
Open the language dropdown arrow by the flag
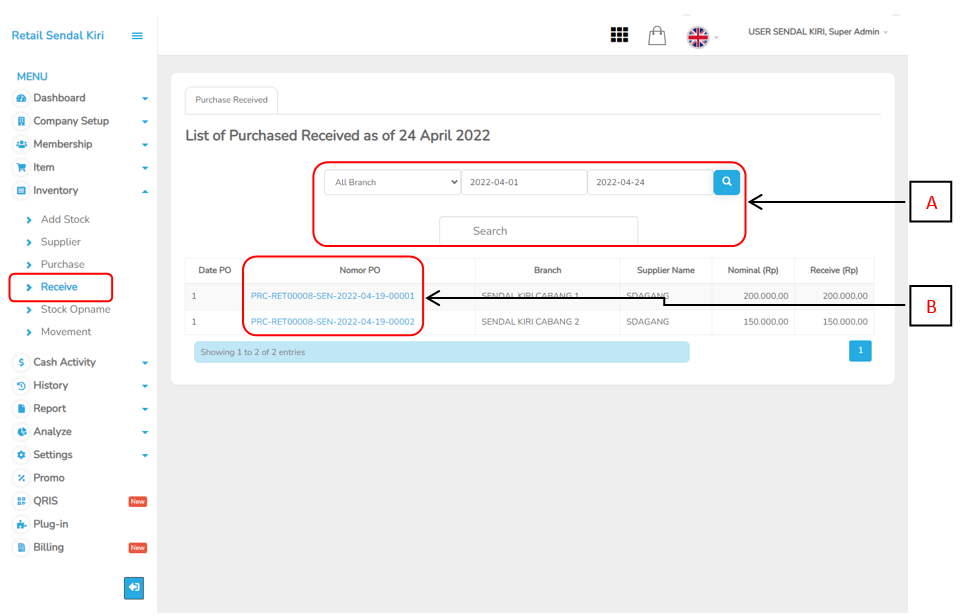pos(716,38)
